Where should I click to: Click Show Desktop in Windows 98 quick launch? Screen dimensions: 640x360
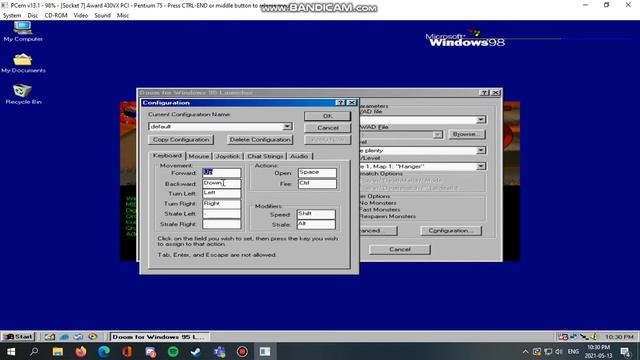coord(50,337)
